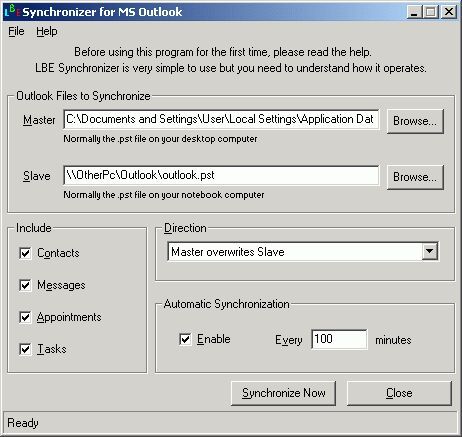Disable the Tasks checkbox
Viewport: 462px width, 437px height.
(x=25, y=349)
